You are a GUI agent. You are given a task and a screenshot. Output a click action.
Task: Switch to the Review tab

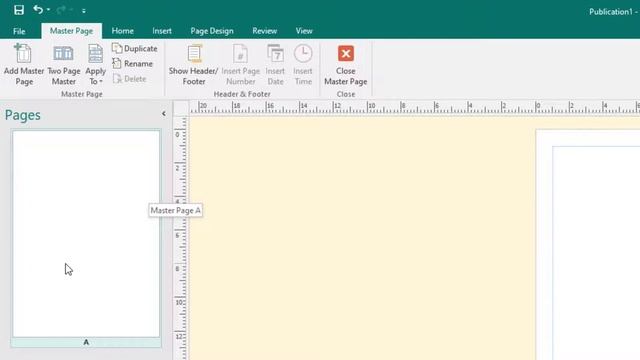click(x=264, y=31)
